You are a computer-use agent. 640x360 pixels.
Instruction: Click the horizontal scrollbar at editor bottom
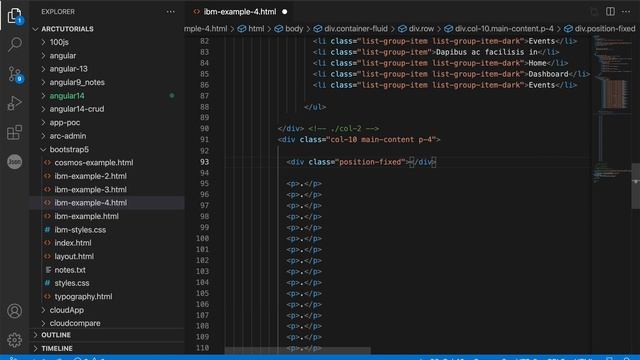[x=298, y=350]
